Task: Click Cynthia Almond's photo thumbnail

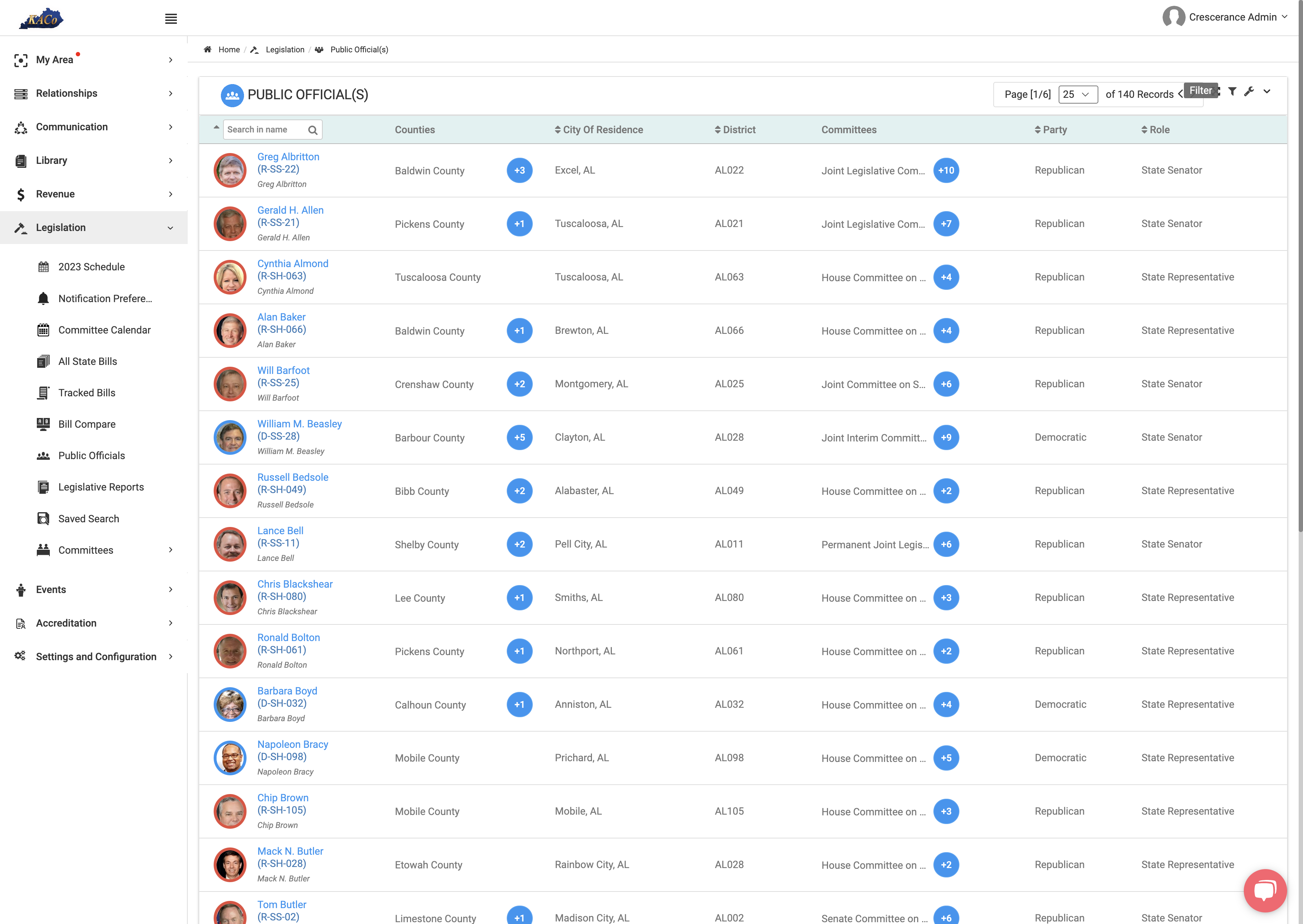Action: click(x=230, y=277)
